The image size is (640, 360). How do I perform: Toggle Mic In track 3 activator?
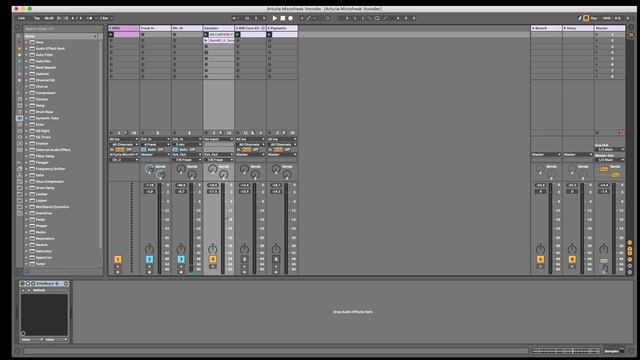pyautogui.click(x=181, y=259)
